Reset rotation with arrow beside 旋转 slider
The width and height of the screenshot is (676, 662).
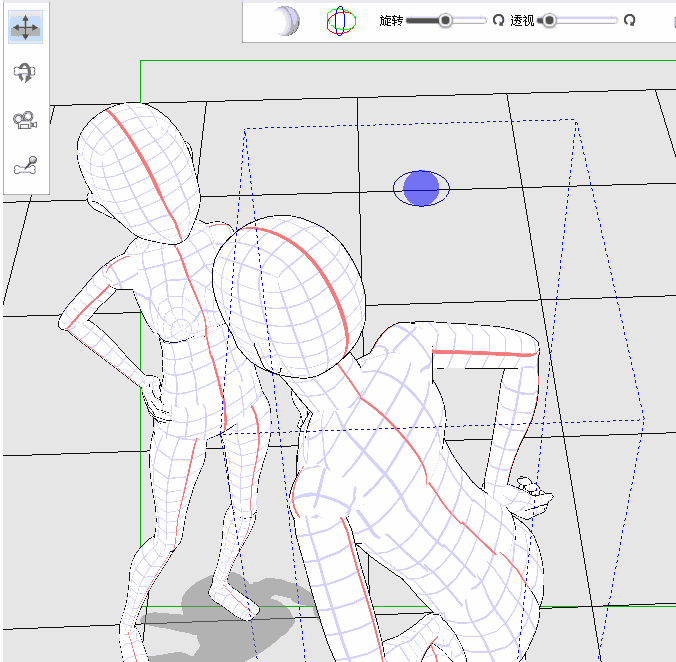(498, 20)
